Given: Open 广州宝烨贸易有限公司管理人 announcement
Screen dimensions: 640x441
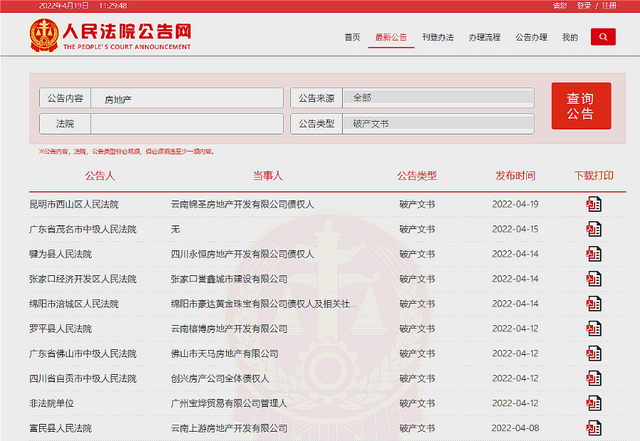Looking at the screenshot, I should 229,403.
